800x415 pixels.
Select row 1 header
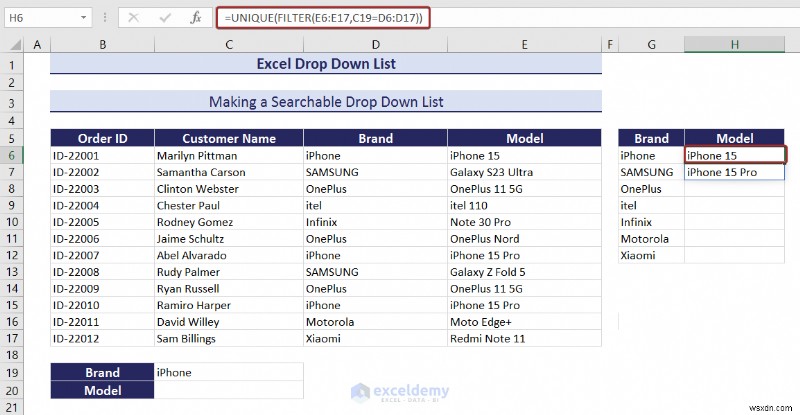tap(12, 65)
